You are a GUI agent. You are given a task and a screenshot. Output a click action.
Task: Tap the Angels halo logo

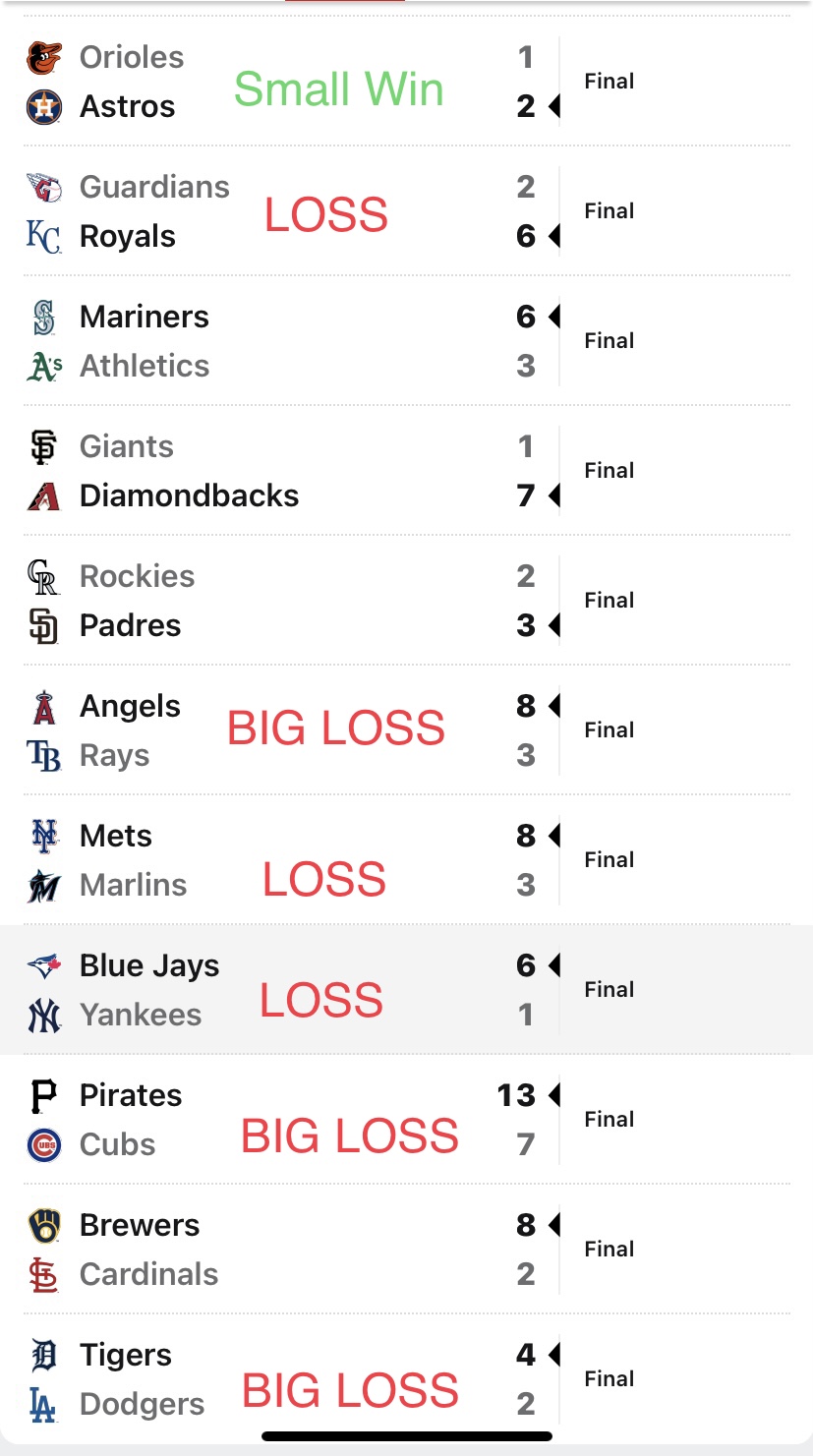coord(44,707)
